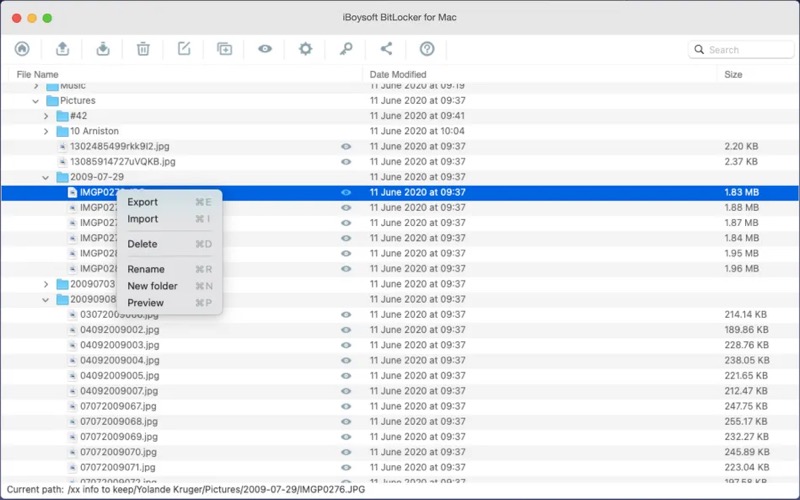Click the magnifier icon in search box
The height and width of the screenshot is (500, 800).
[699, 49]
